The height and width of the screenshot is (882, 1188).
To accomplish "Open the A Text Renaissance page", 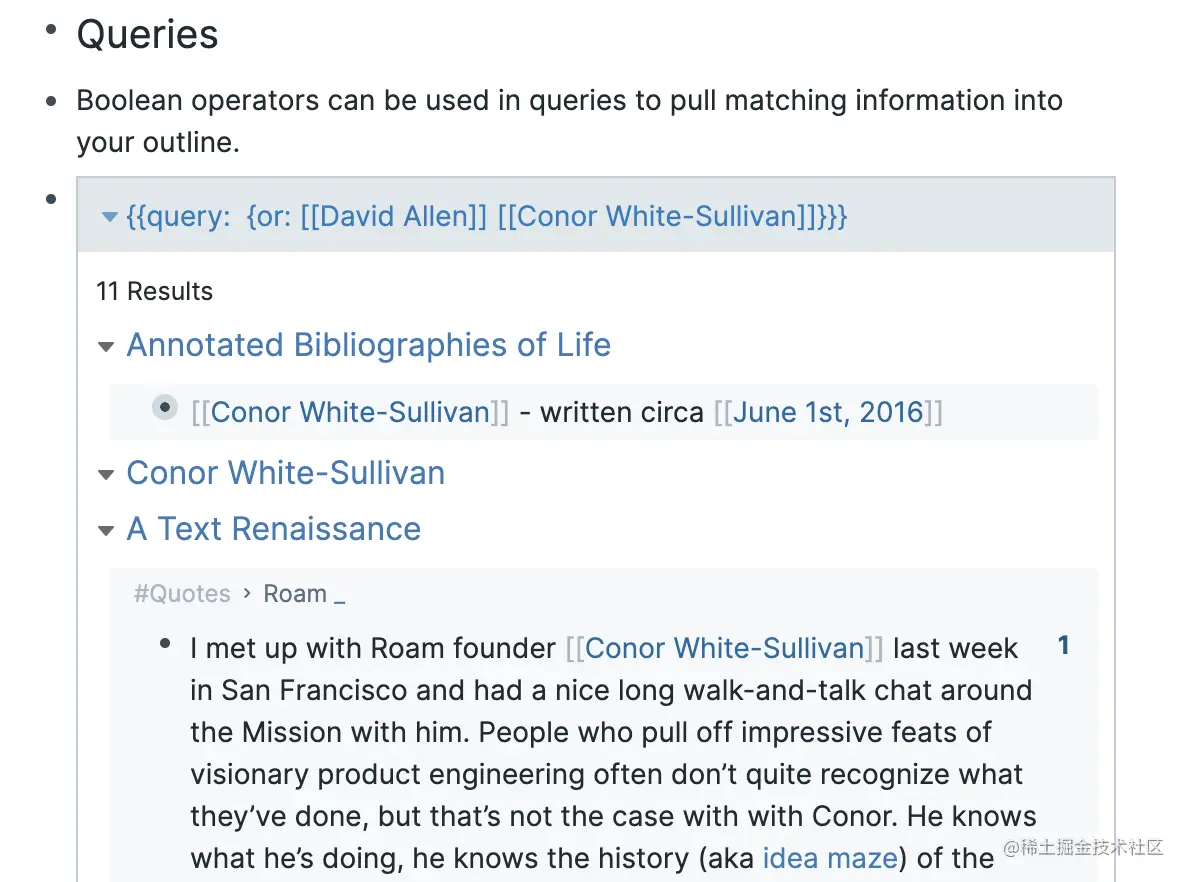I will pyautogui.click(x=273, y=529).
